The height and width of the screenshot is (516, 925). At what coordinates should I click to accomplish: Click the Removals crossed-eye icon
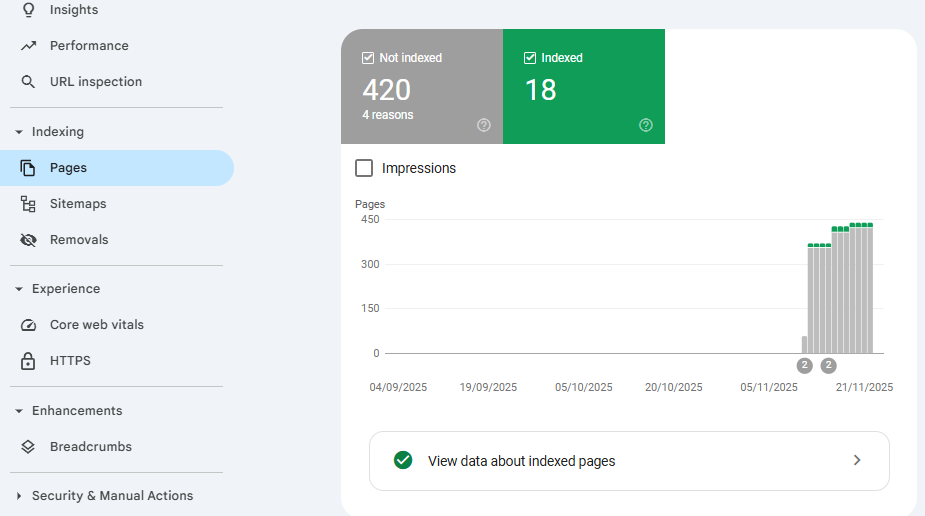point(28,240)
